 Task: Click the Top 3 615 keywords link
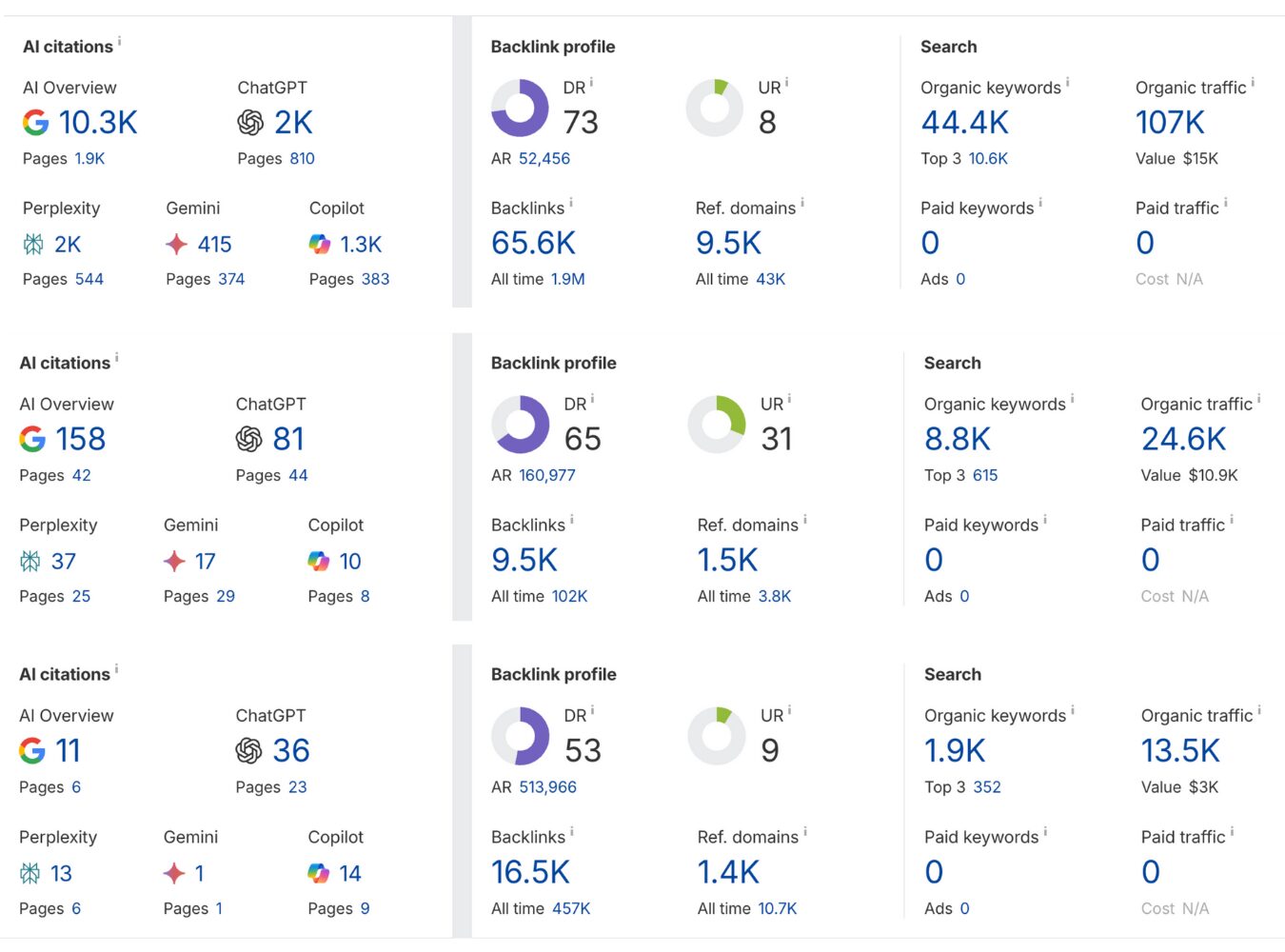pos(984,475)
